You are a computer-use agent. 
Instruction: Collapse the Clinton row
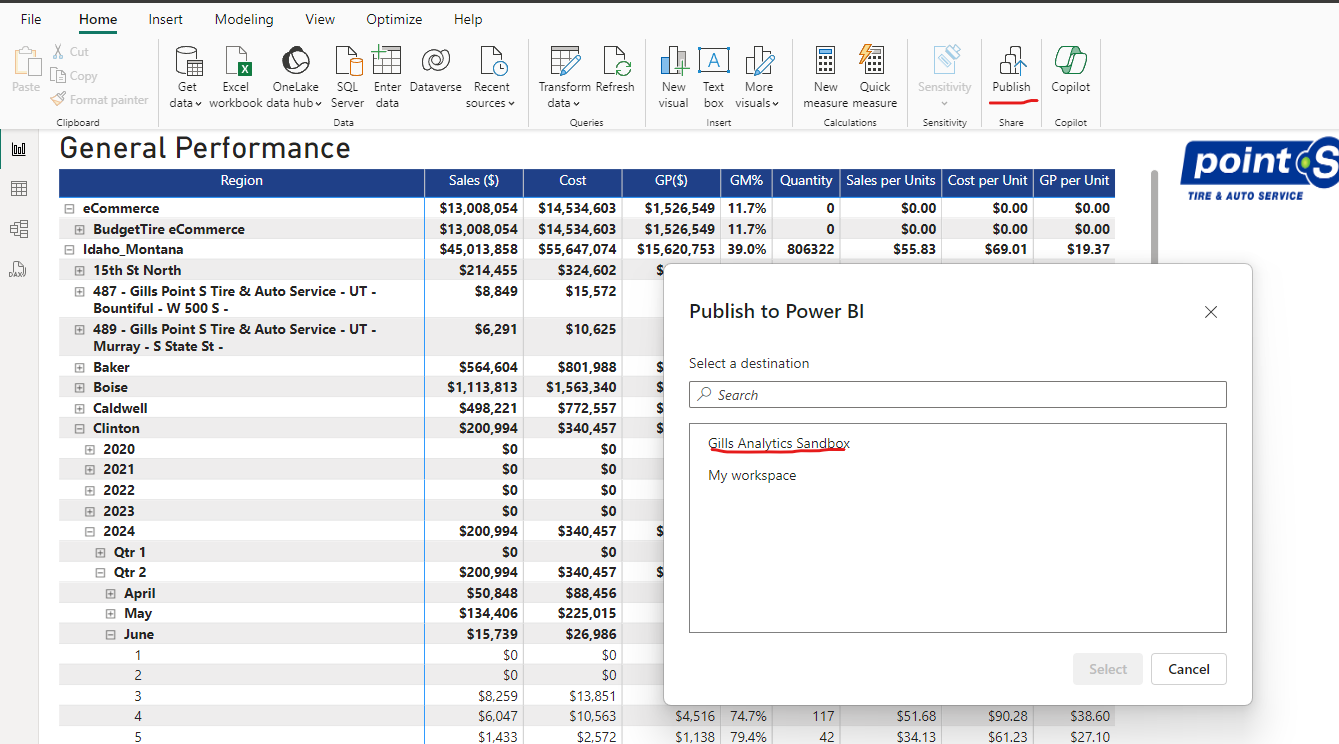(80, 429)
